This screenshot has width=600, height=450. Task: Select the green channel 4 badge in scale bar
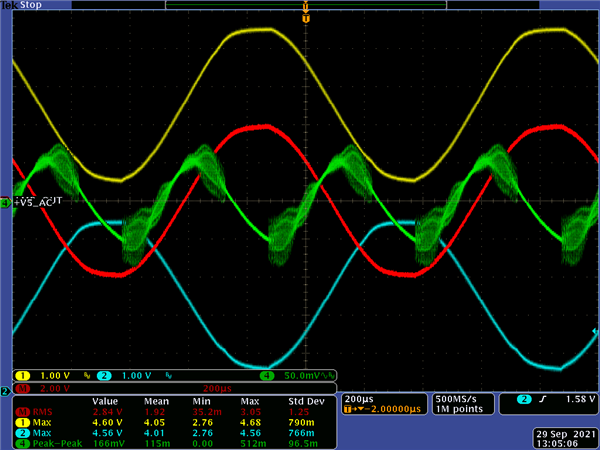267,376
